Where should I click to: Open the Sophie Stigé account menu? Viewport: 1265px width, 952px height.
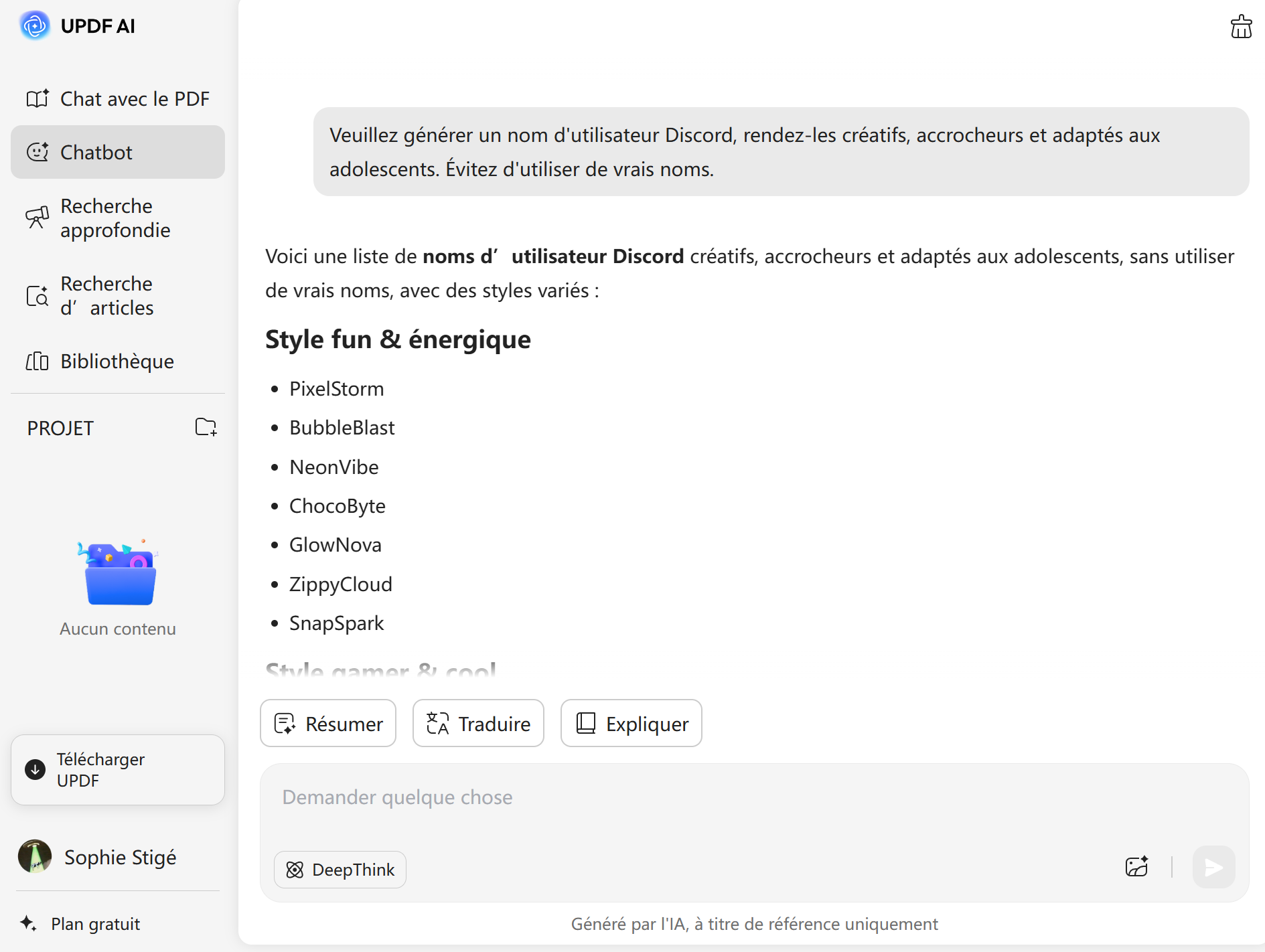[121, 857]
